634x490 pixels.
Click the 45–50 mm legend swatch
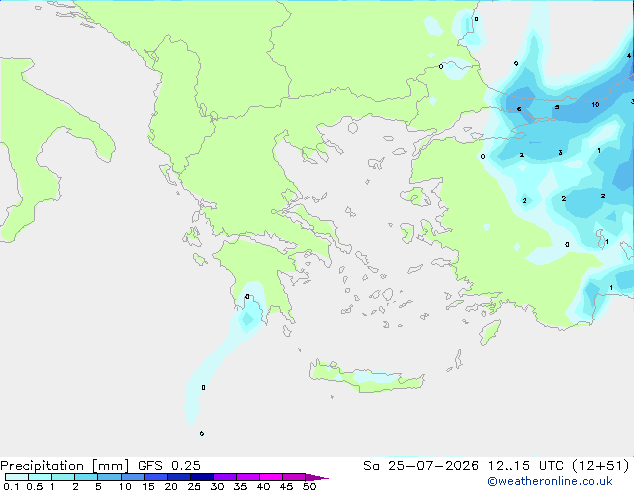(294, 477)
